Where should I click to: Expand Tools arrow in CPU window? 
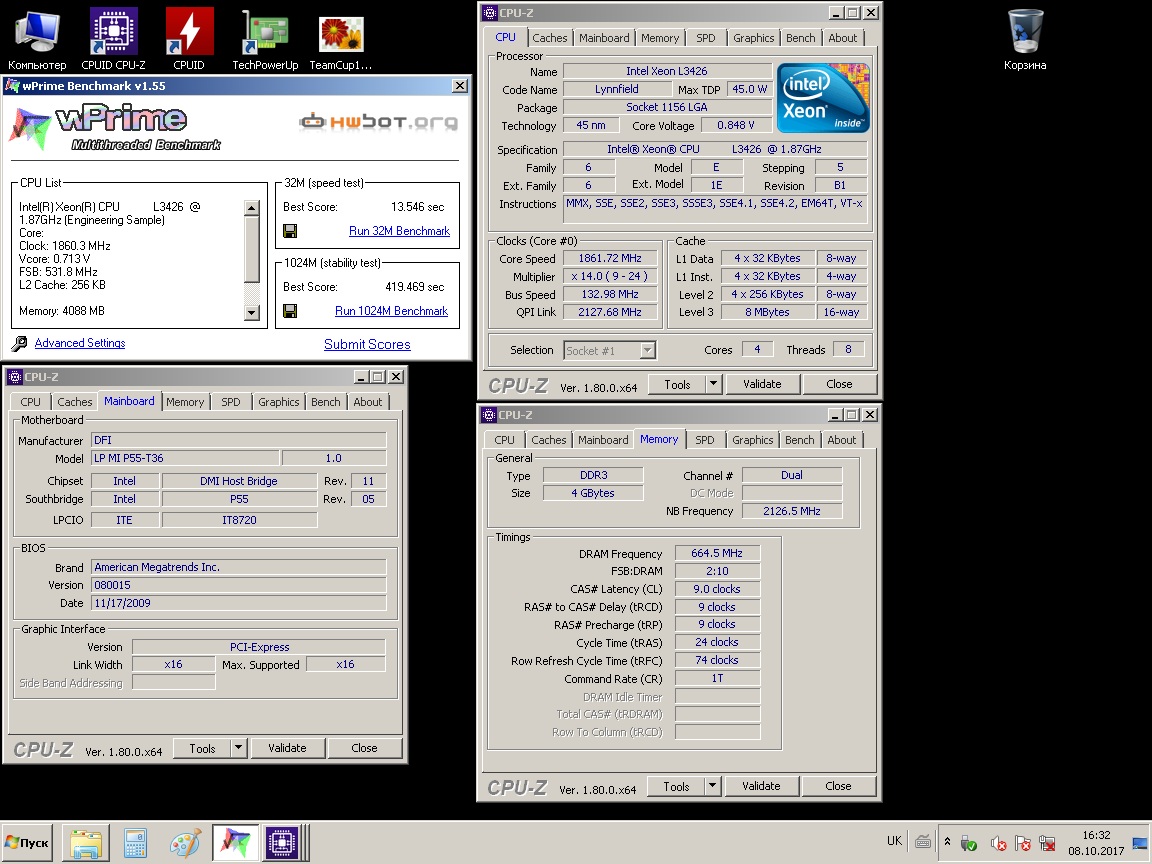point(713,384)
